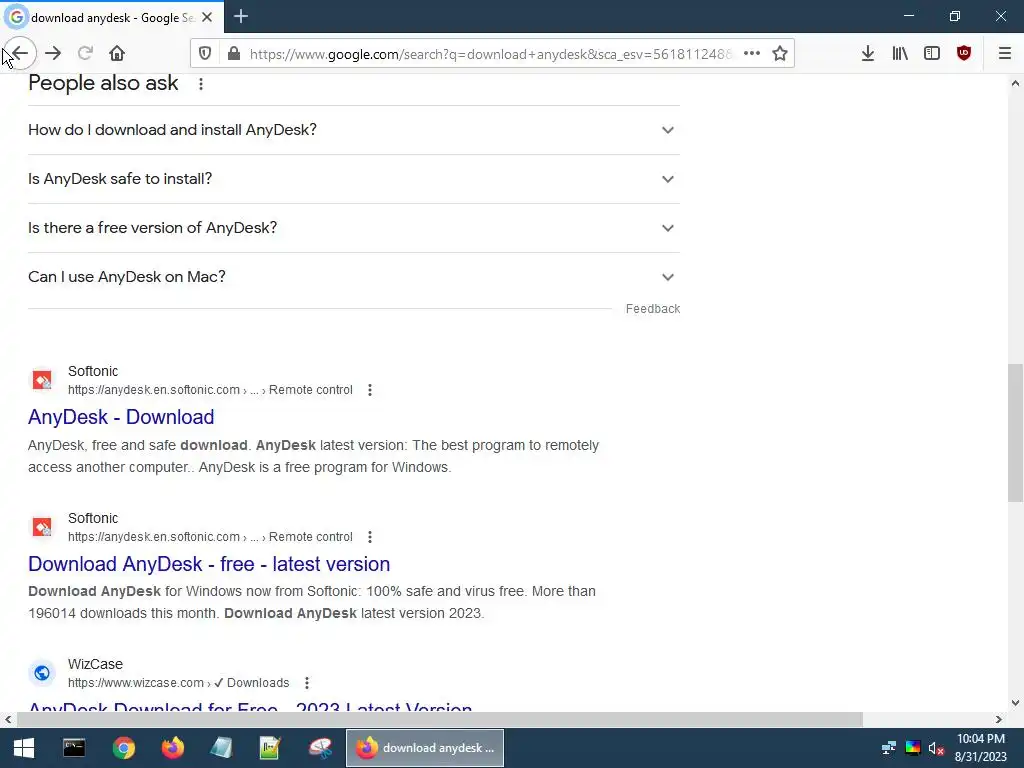Open more options for WizCase result
Viewport: 1024px width, 768px height.
(x=307, y=683)
